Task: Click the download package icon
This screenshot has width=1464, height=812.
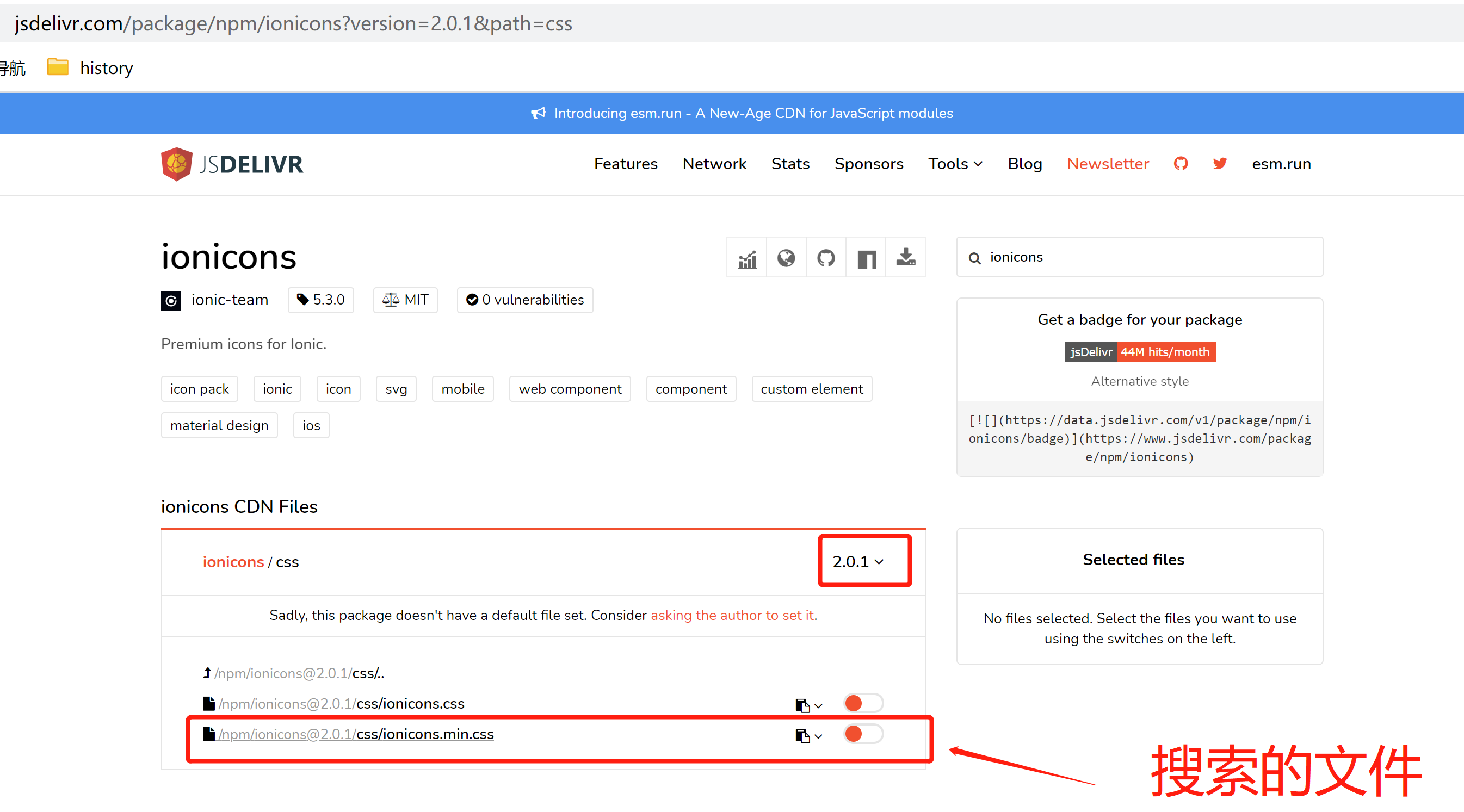Action: tap(905, 258)
